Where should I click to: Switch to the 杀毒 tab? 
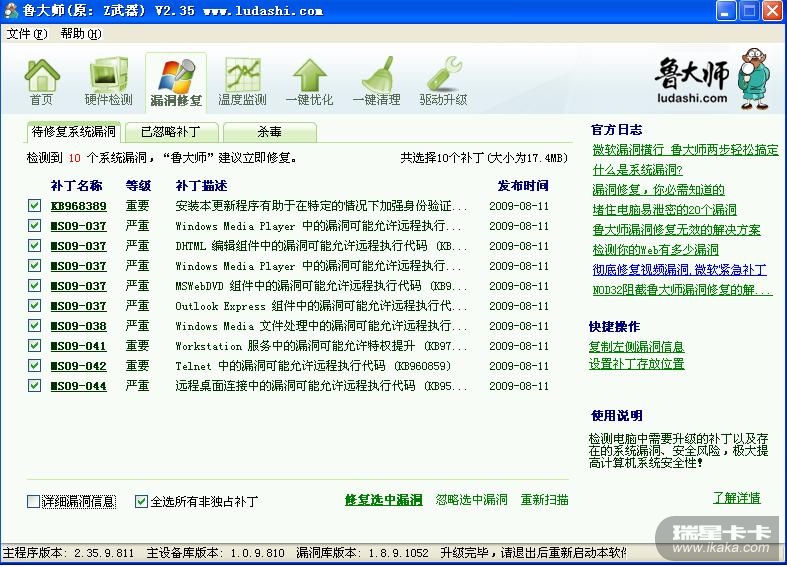click(270, 132)
